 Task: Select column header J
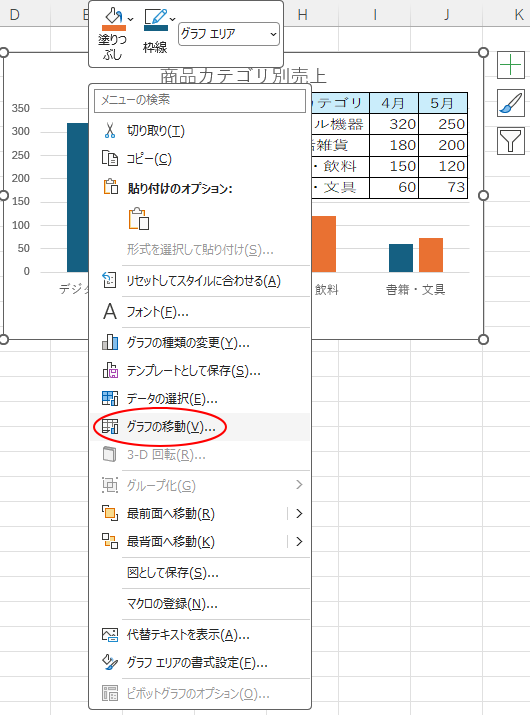click(447, 15)
